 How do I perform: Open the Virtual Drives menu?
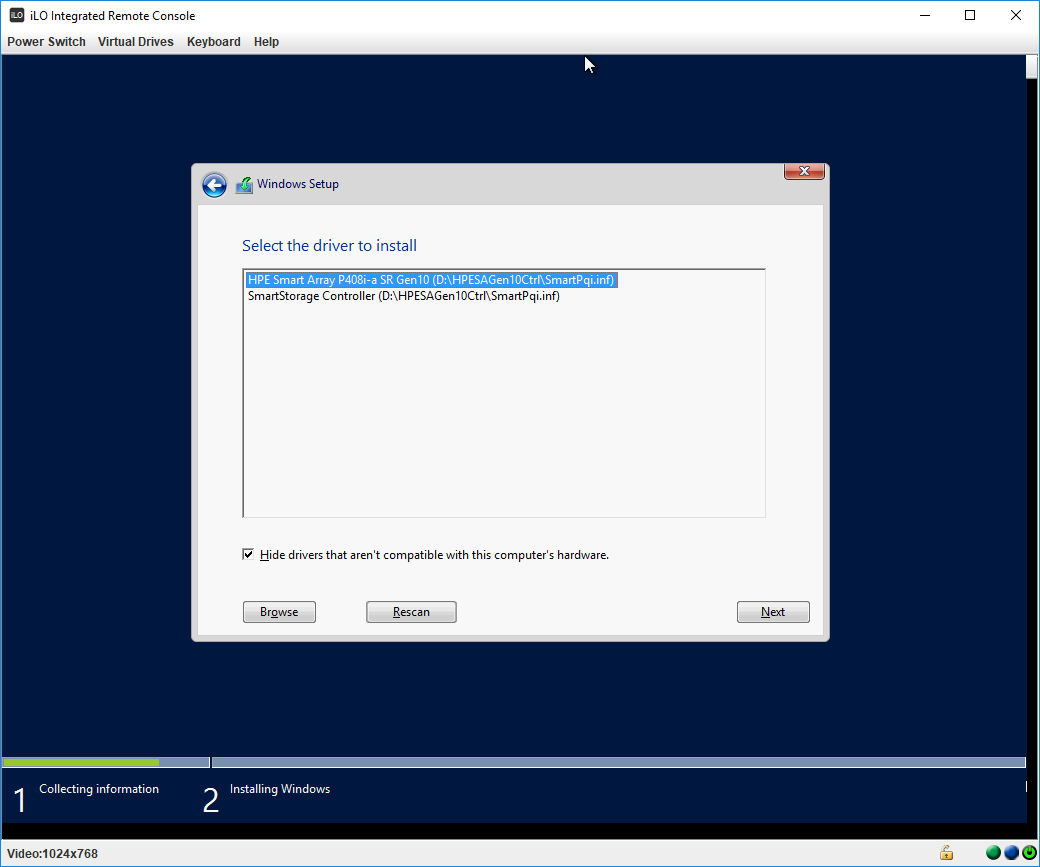(x=135, y=42)
